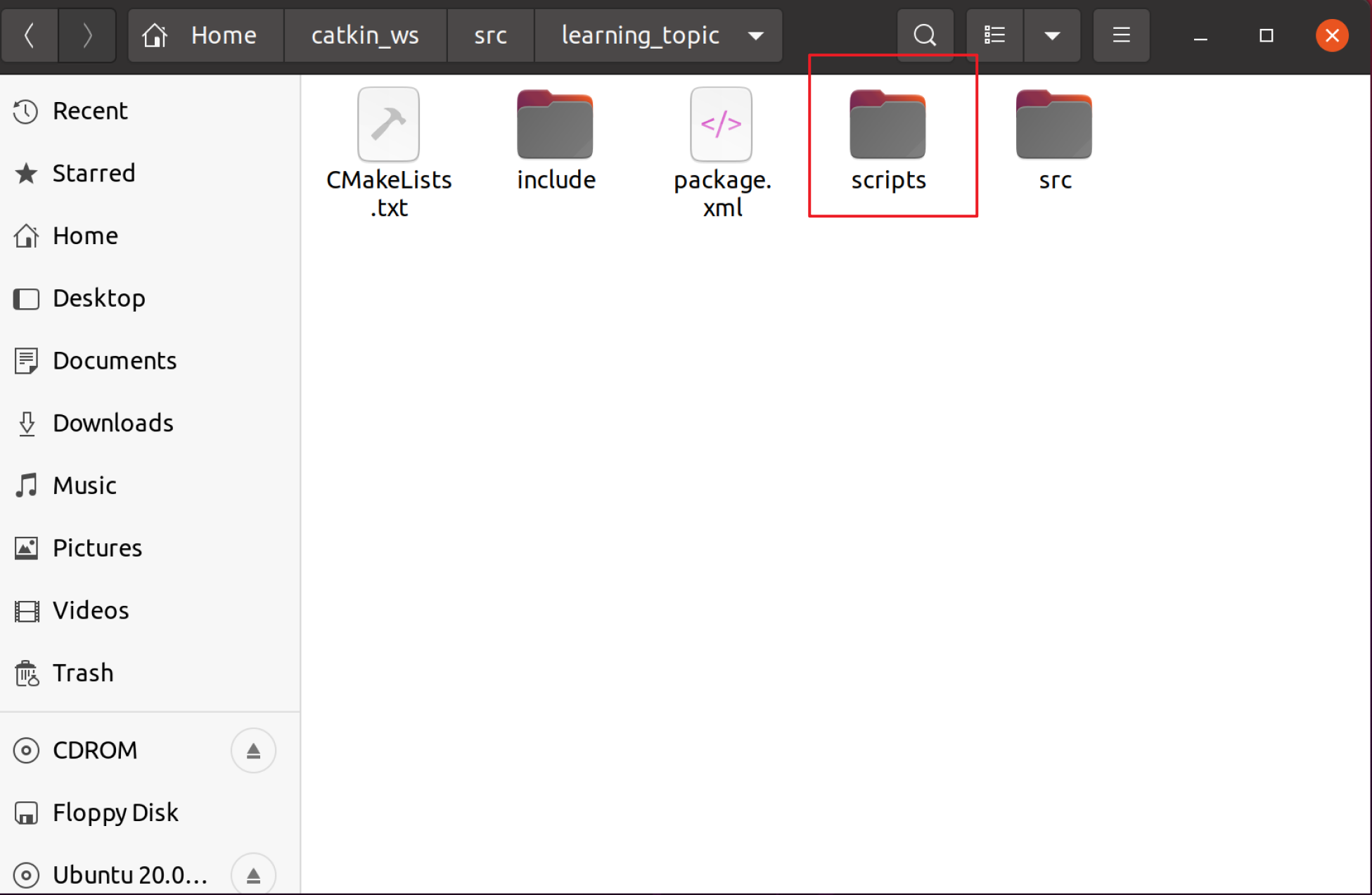This screenshot has height=895, width=1372.
Task: Eject the CDROM drive
Action: coord(253,751)
